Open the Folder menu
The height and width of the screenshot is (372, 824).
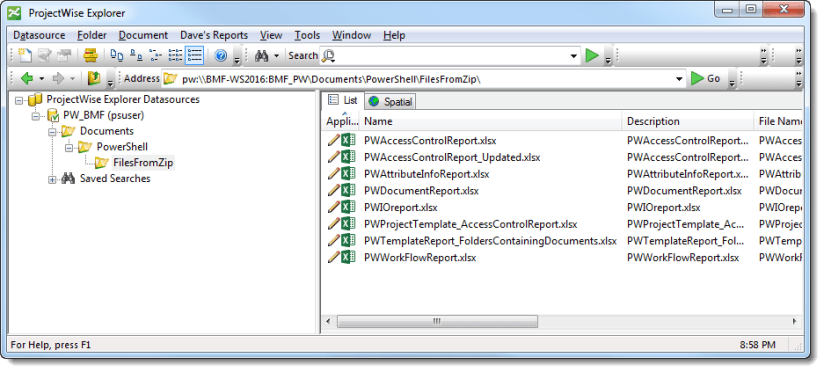click(x=92, y=35)
